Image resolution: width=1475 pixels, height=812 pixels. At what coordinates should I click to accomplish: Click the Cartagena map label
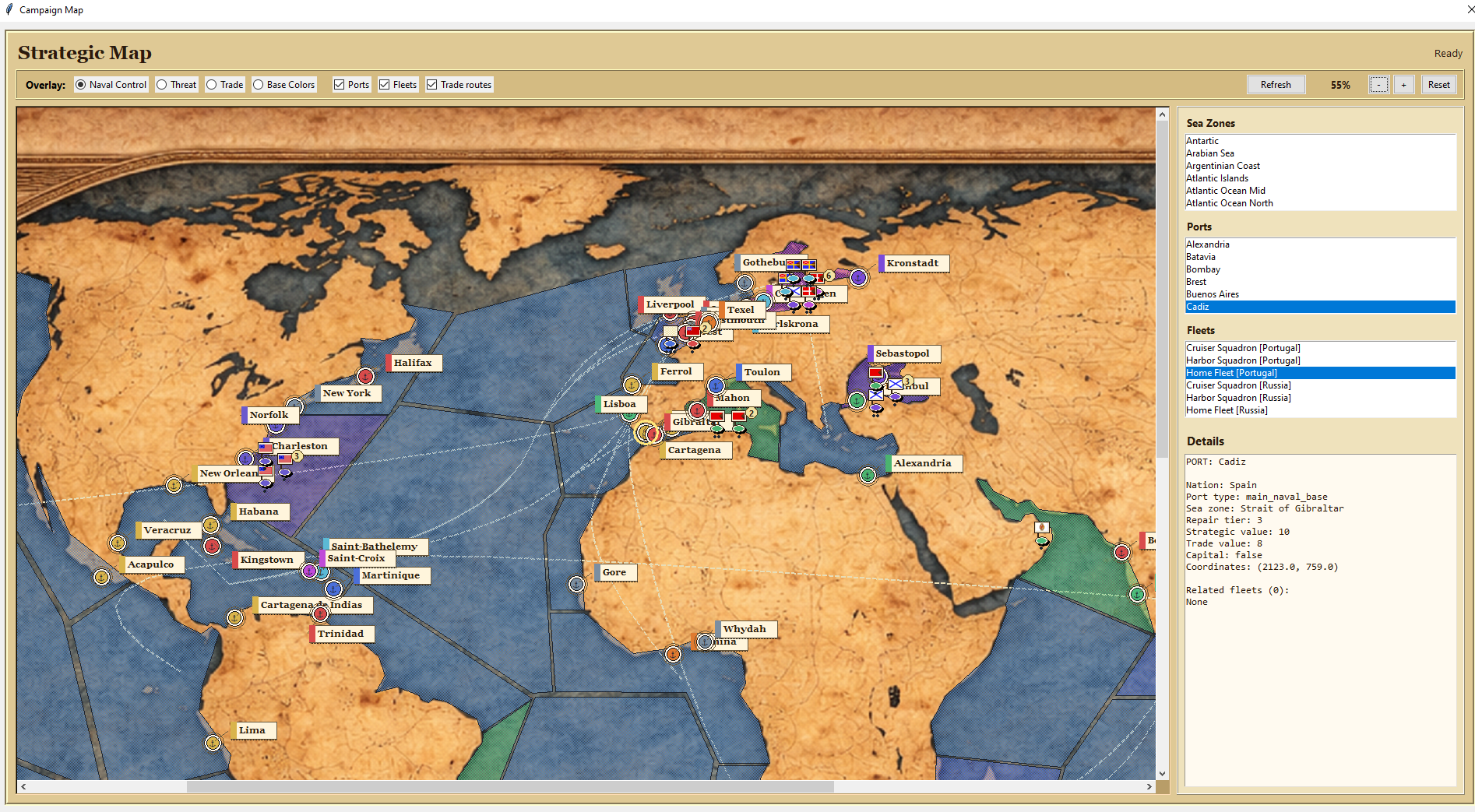click(694, 450)
